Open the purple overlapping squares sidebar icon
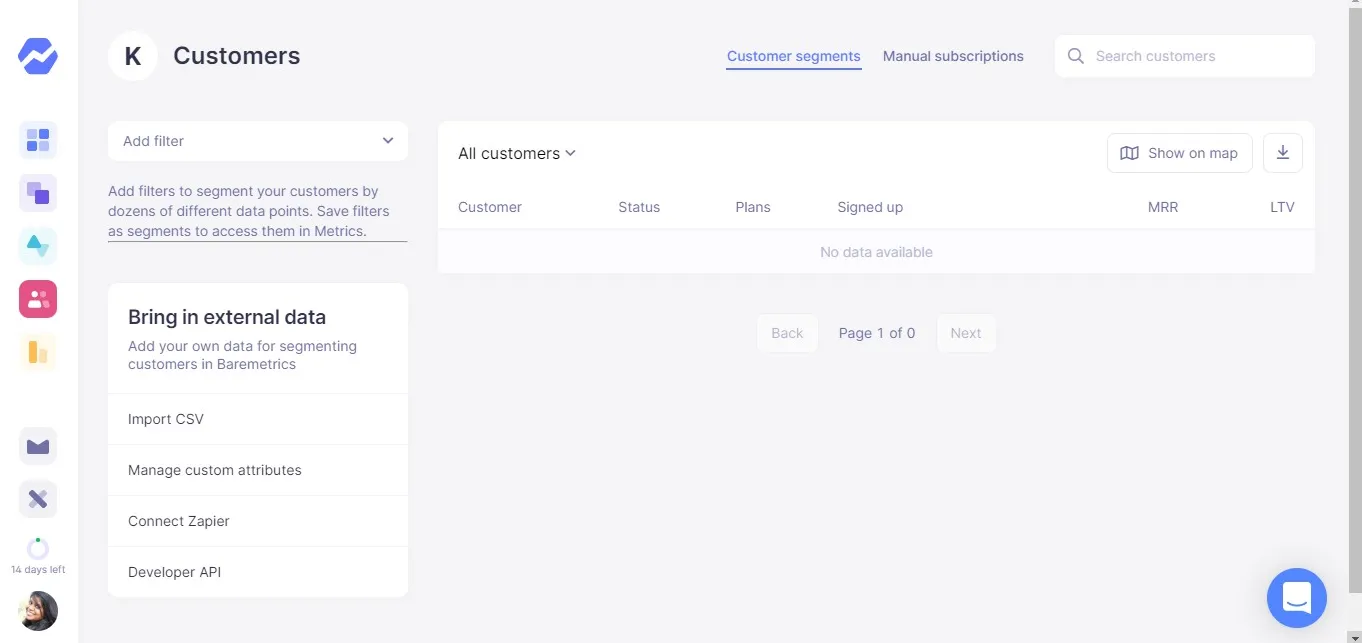Viewport: 1362px width, 643px height. (38, 193)
